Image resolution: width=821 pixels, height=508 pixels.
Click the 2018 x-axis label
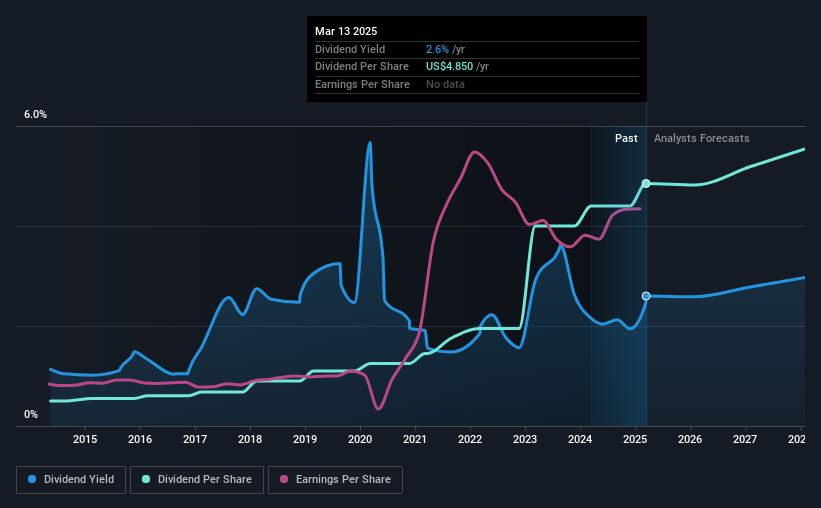[250, 439]
